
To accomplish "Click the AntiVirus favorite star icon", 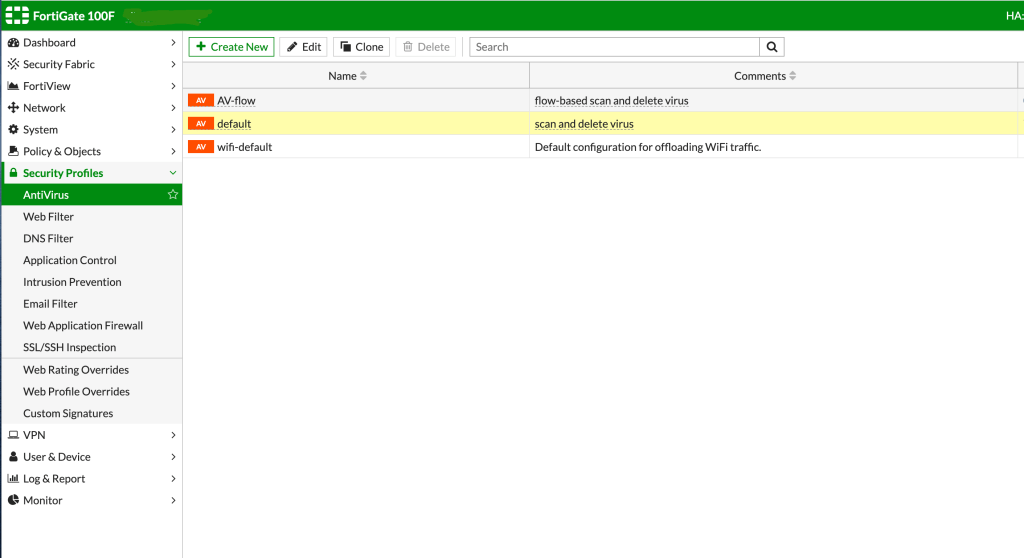I will [x=173, y=195].
